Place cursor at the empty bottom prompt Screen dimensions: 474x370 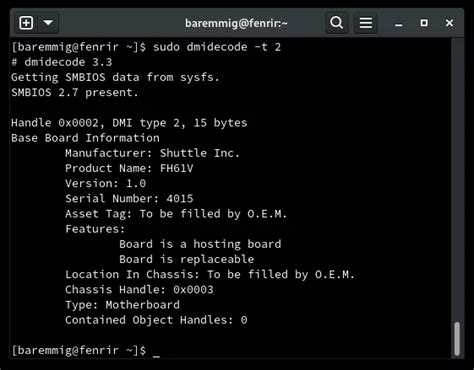156,351
